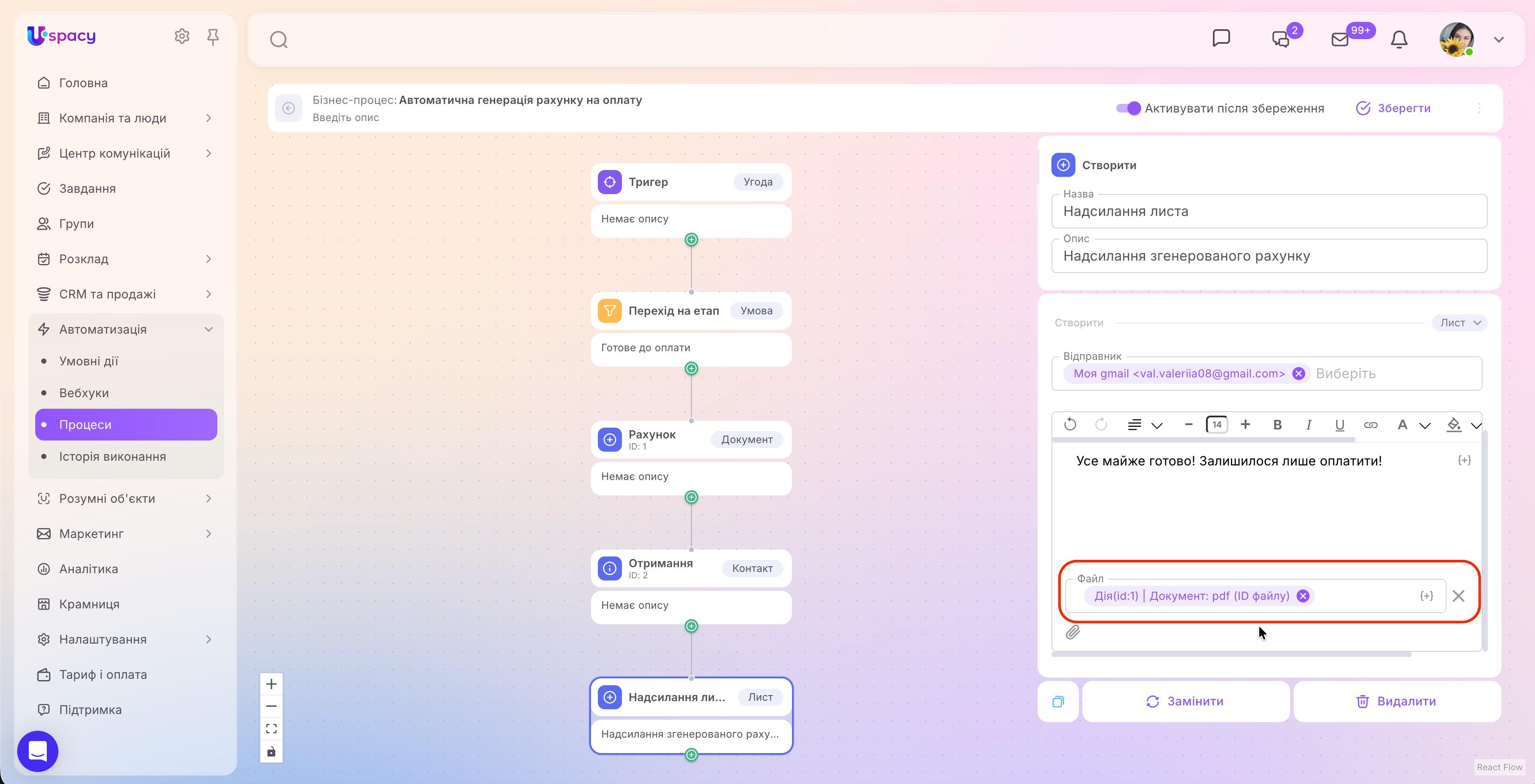Undo in the email editor toolbar
Screen dimensions: 1535x784
pos(1069,425)
